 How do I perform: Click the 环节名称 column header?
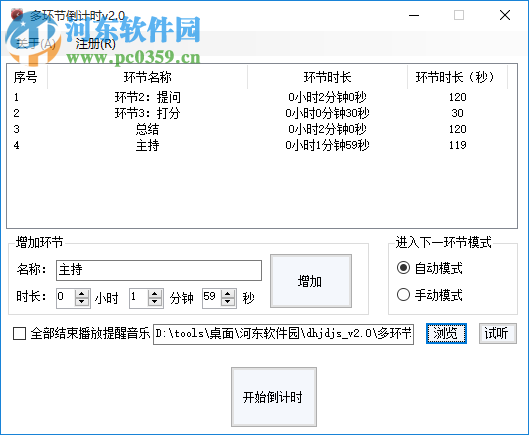[147, 77]
